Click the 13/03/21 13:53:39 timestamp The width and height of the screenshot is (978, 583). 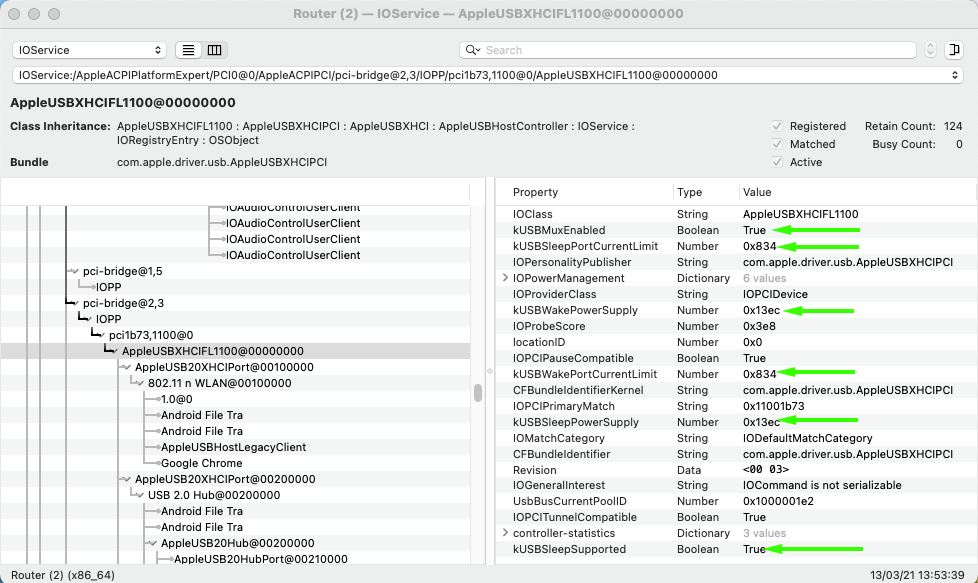917,575
